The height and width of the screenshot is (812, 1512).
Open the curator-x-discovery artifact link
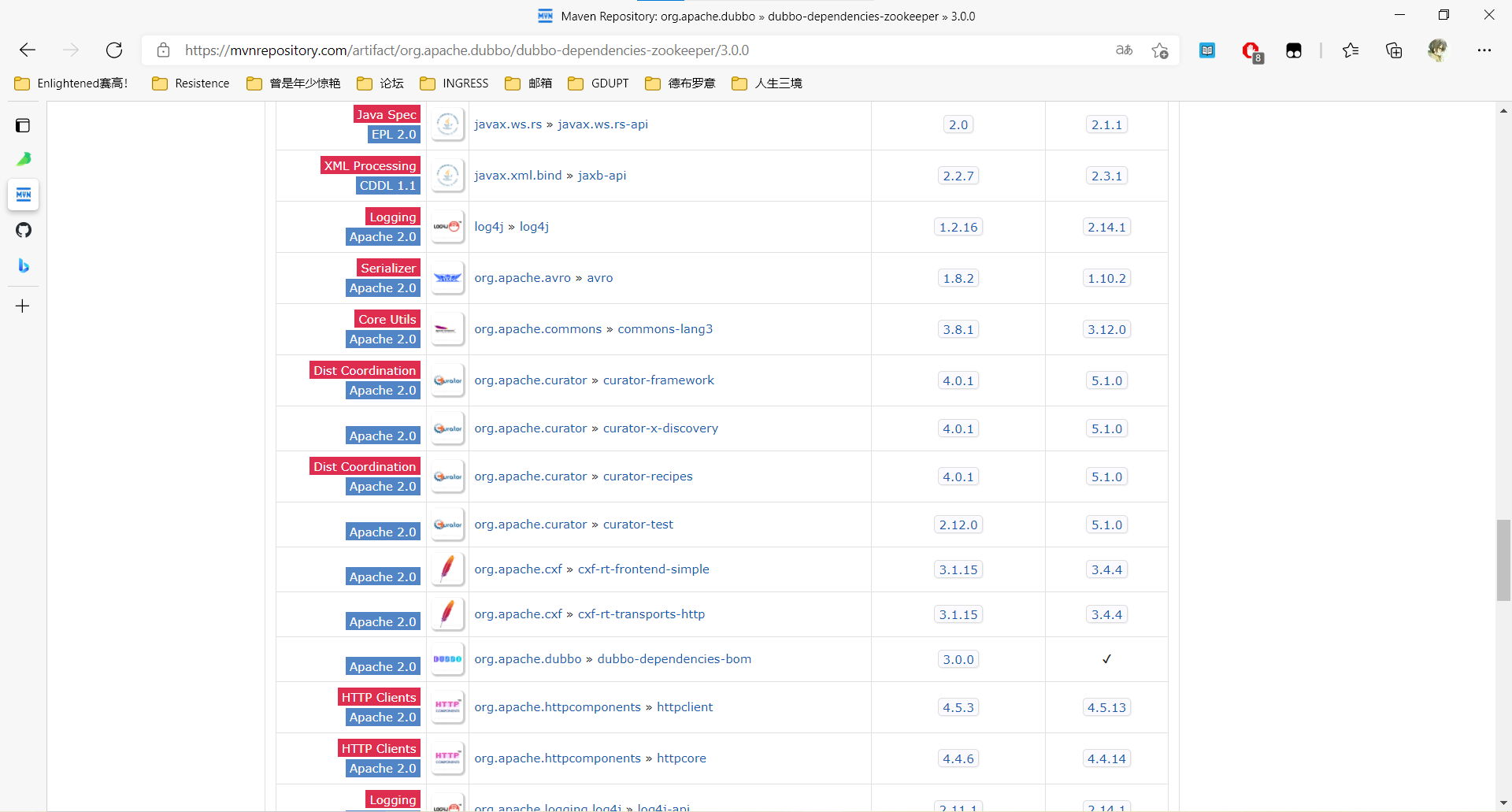click(660, 428)
